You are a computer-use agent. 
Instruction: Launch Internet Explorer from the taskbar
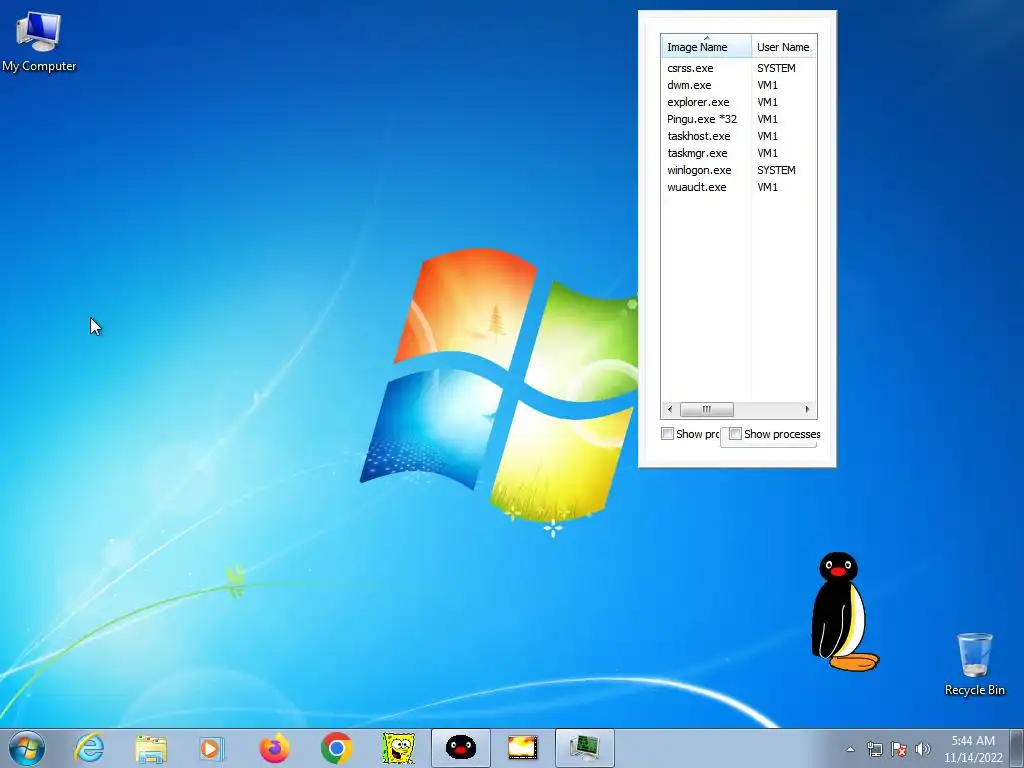pos(89,748)
